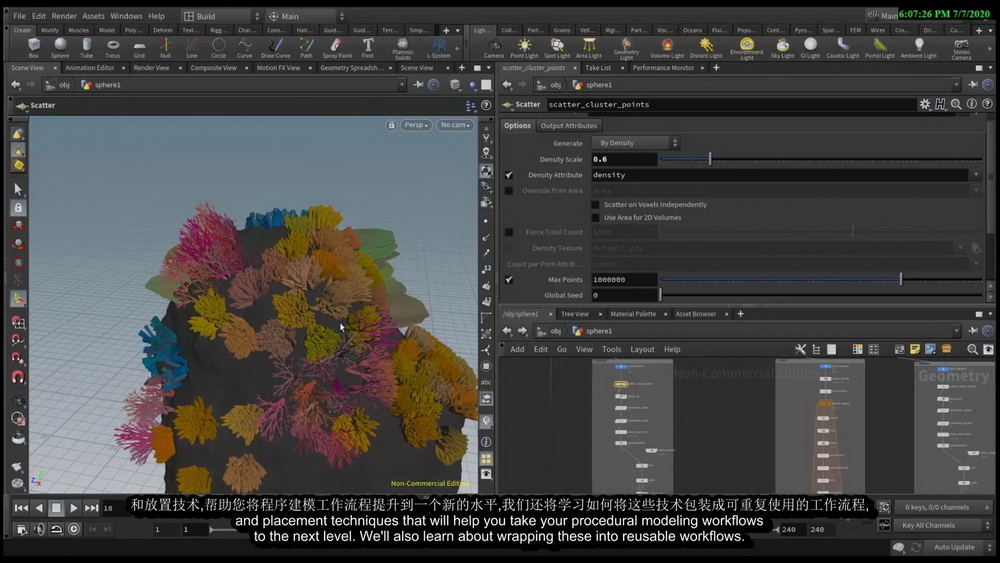
Task: Open the network editor Add menu
Action: 517,349
